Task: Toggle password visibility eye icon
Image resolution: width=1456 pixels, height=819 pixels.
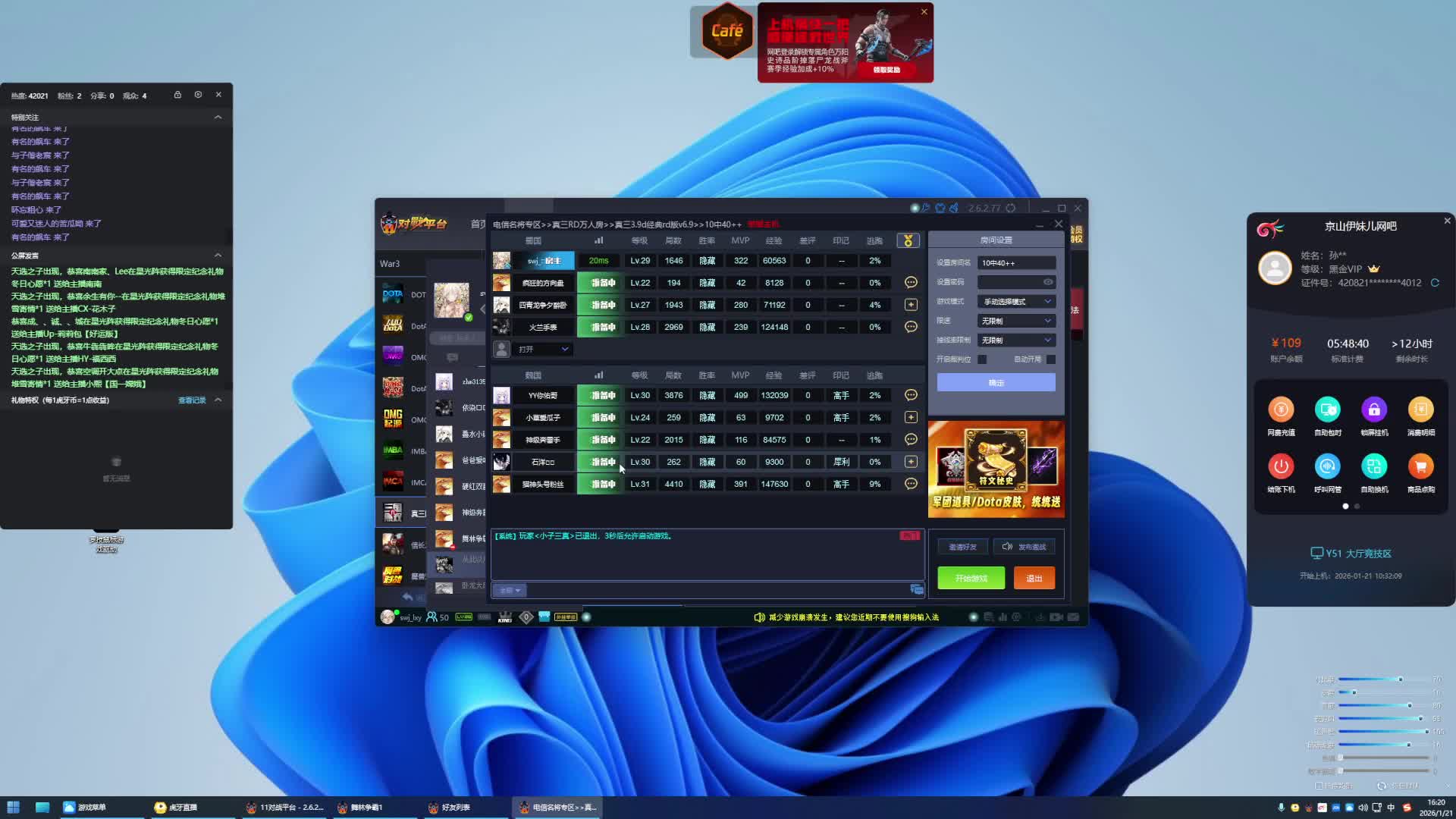Action: [x=1048, y=282]
